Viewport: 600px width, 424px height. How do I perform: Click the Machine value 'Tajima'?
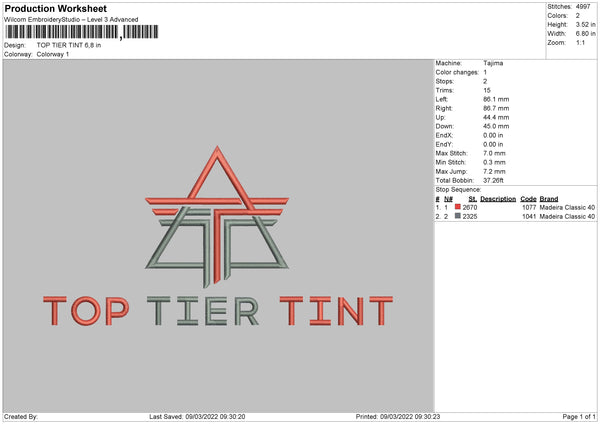click(493, 63)
